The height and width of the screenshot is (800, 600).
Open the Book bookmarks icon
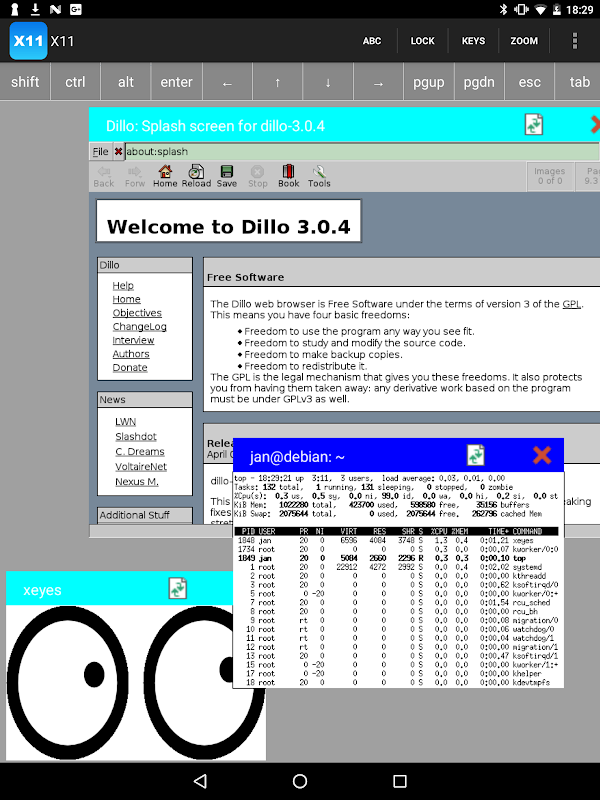point(289,177)
